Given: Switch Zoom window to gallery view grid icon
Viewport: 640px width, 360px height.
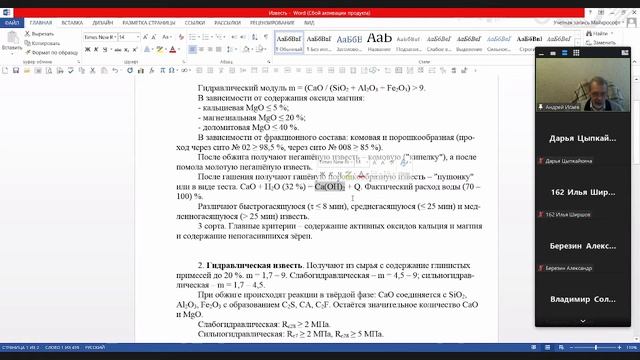Looking at the screenshot, I should pos(576,53).
